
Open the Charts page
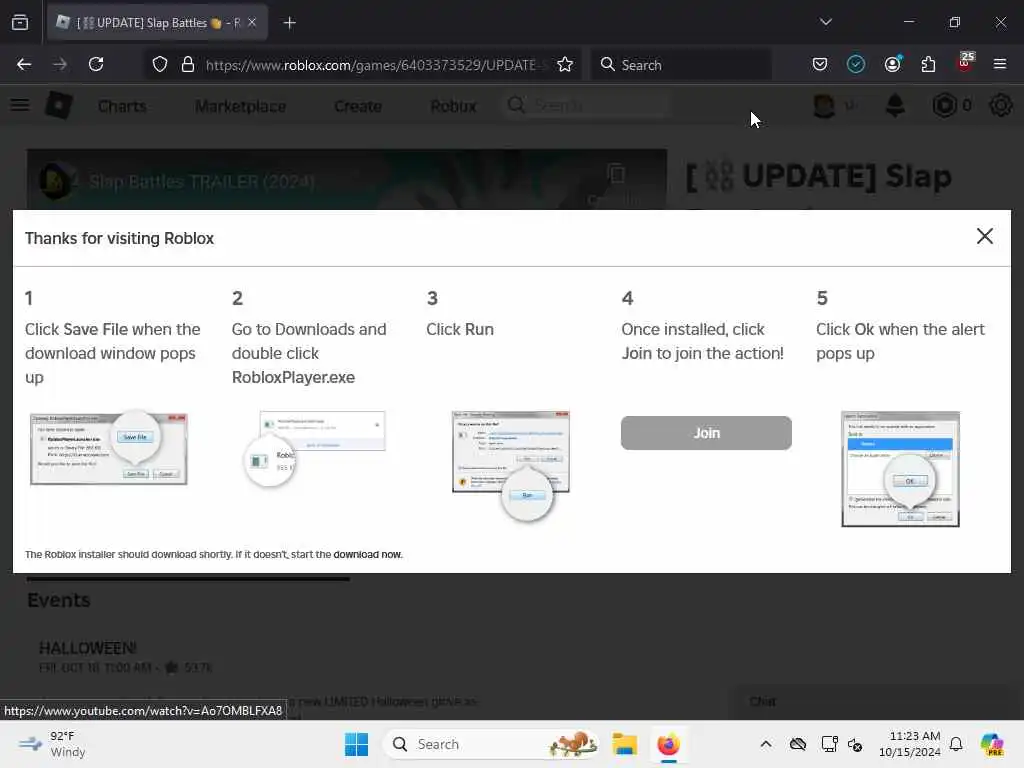click(x=122, y=106)
